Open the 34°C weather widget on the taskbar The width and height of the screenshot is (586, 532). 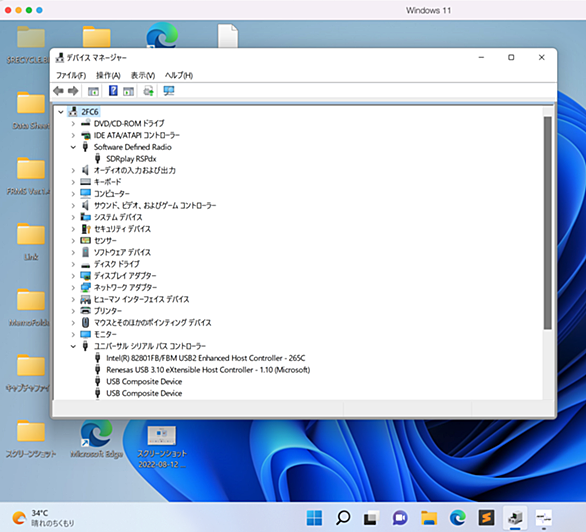(43, 518)
